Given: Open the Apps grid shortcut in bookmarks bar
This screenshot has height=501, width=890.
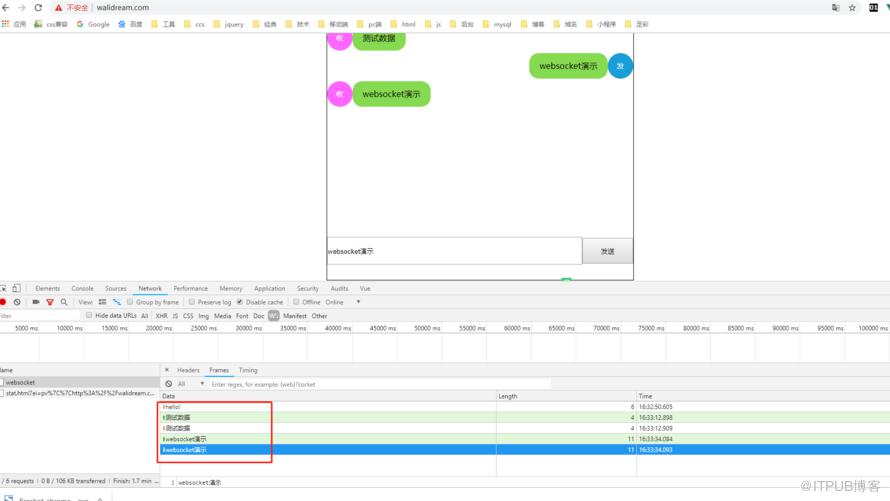Looking at the screenshot, I should 14,24.
